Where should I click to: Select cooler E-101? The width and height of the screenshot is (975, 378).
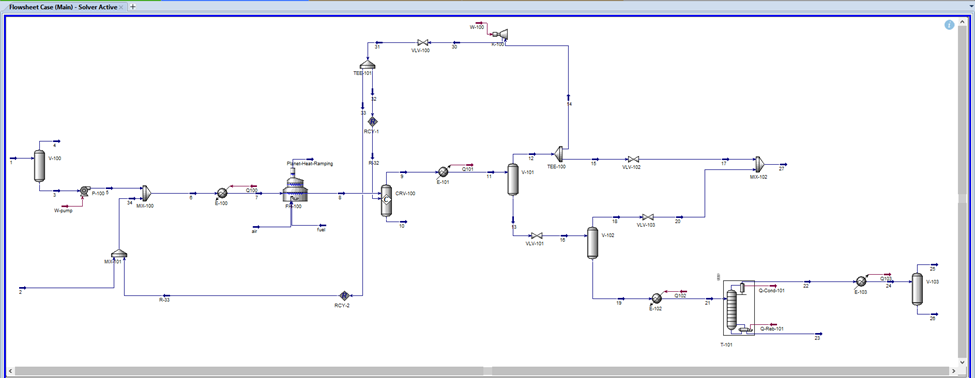[x=443, y=172]
